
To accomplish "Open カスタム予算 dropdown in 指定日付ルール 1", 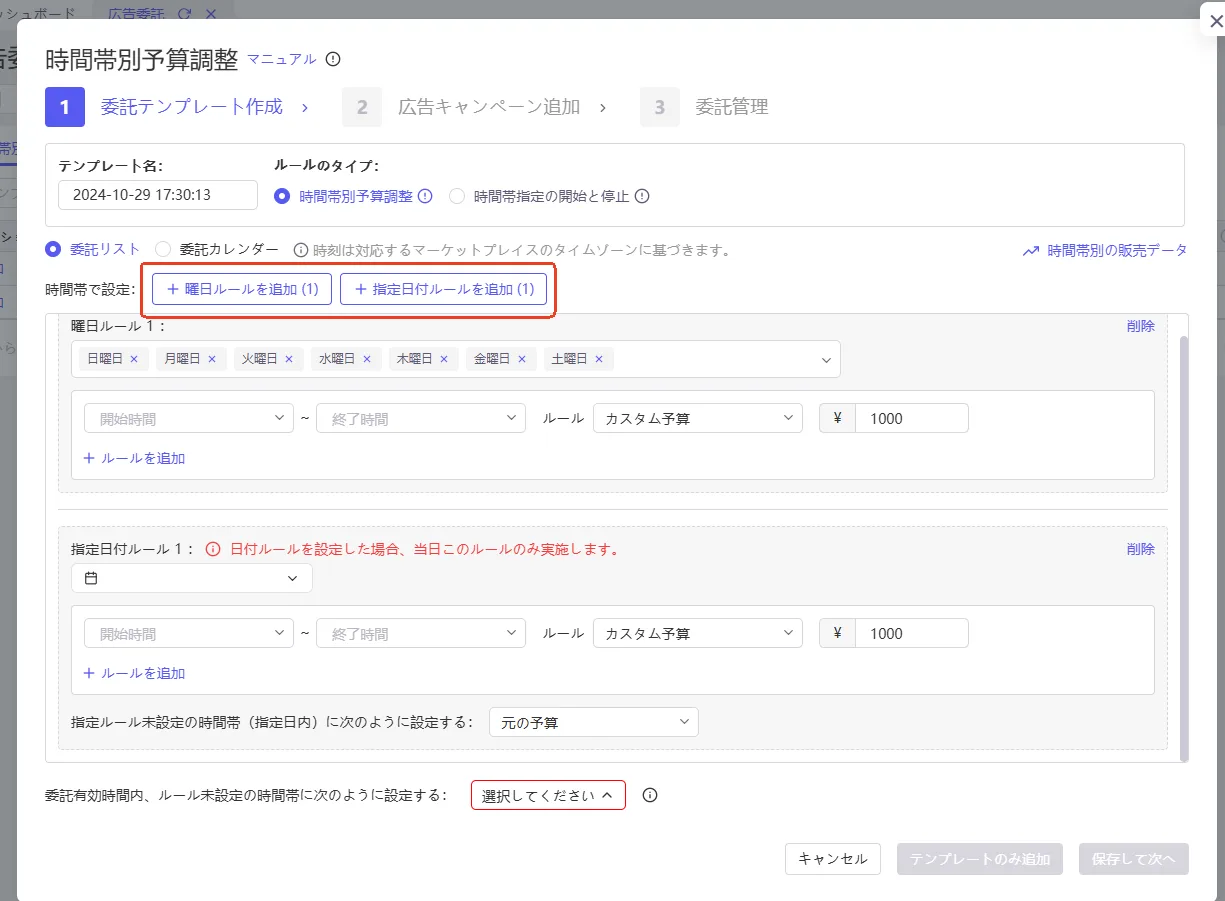I will pyautogui.click(x=698, y=633).
